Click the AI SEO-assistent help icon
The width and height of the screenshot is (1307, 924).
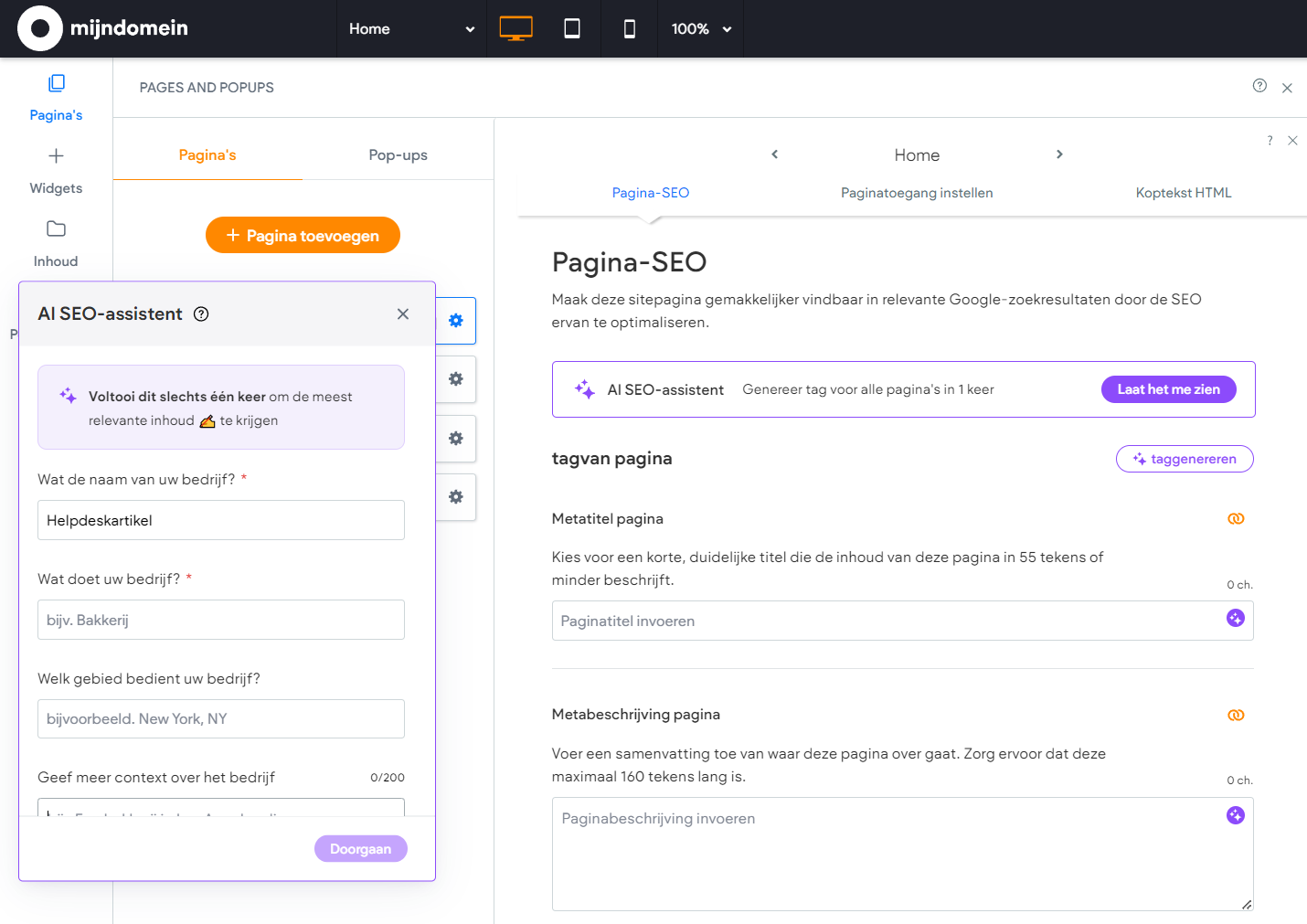pos(201,314)
